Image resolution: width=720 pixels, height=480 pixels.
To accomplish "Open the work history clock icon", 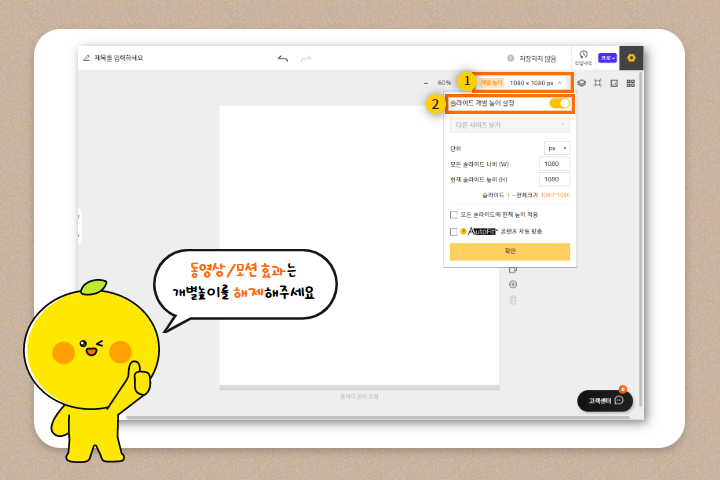I will coord(583,57).
